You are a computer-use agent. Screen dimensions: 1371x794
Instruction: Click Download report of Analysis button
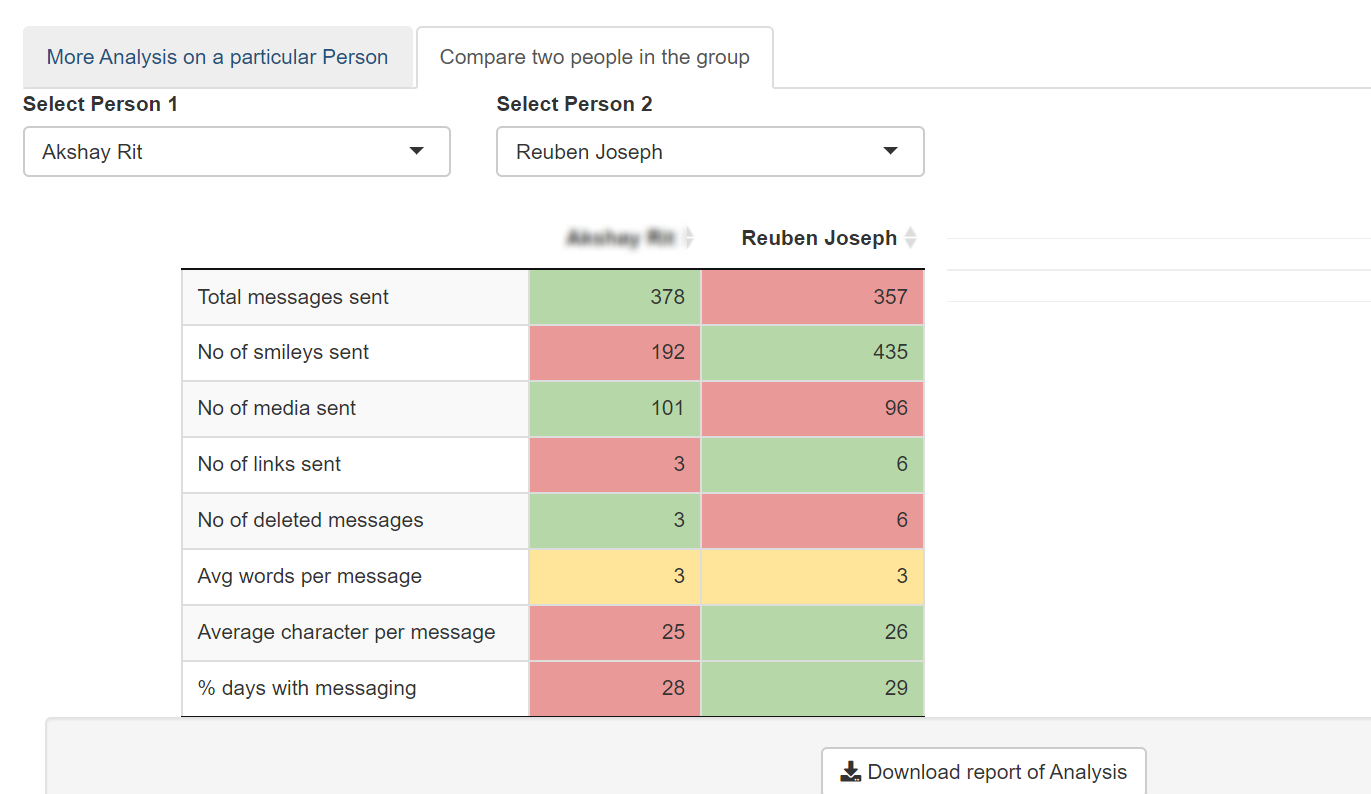coord(983,772)
